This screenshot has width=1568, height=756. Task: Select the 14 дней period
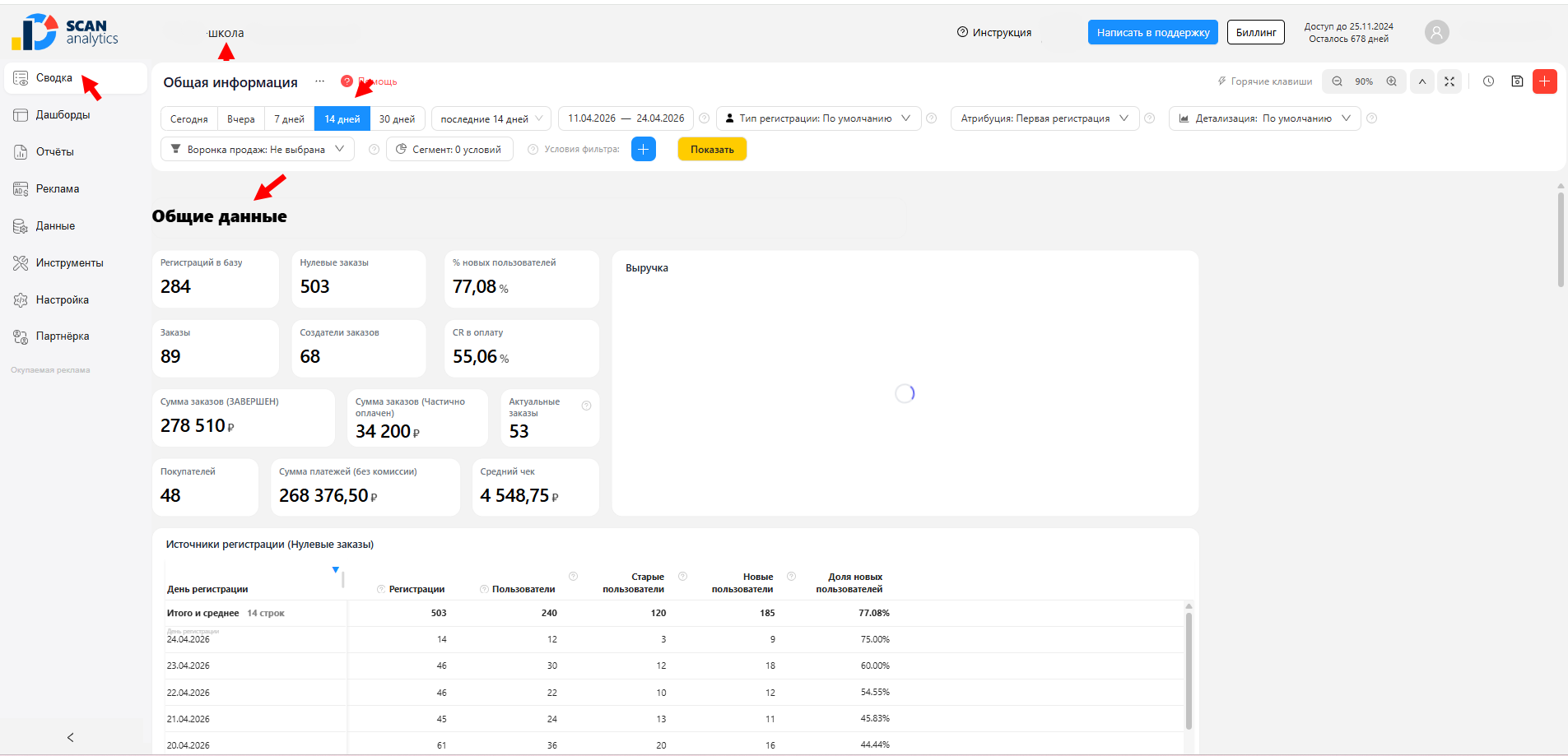(342, 118)
